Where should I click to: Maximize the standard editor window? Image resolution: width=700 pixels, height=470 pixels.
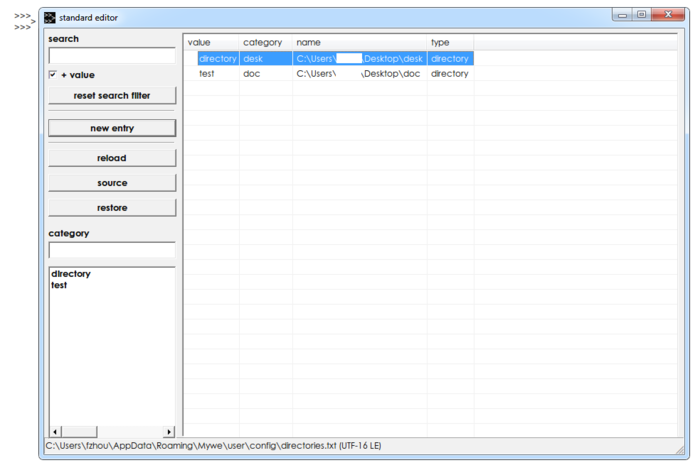click(641, 15)
